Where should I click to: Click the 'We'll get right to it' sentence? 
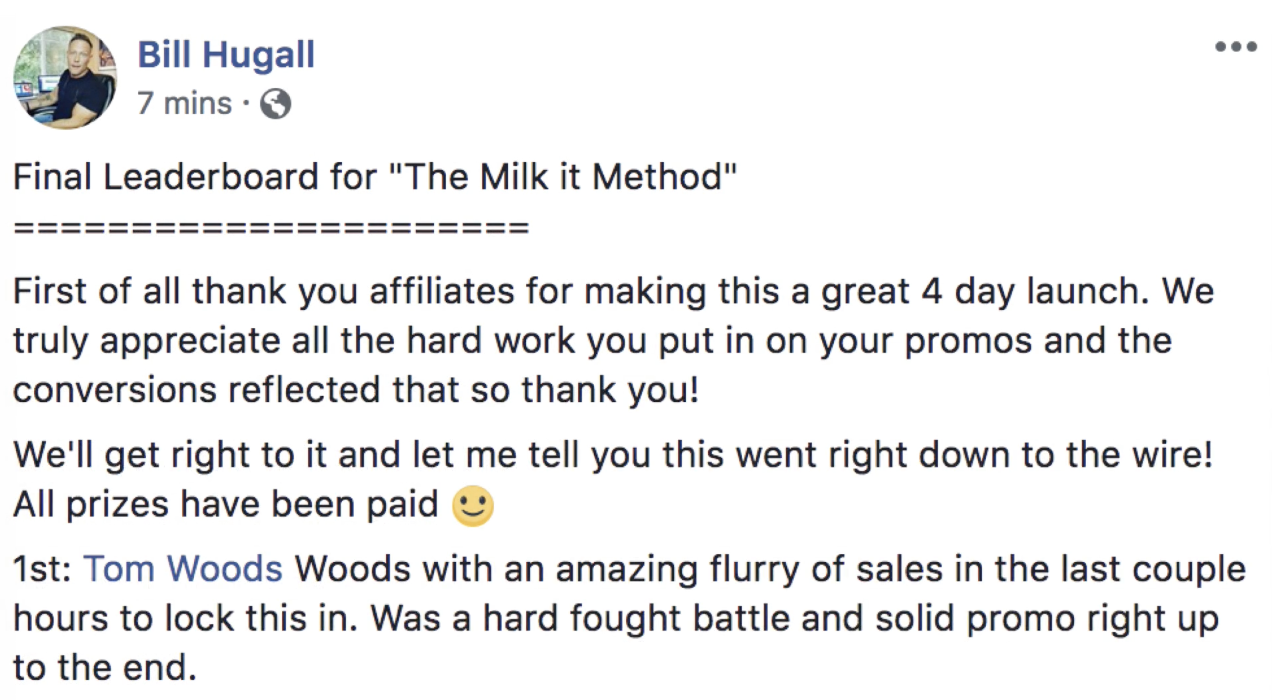pyautogui.click(x=613, y=457)
